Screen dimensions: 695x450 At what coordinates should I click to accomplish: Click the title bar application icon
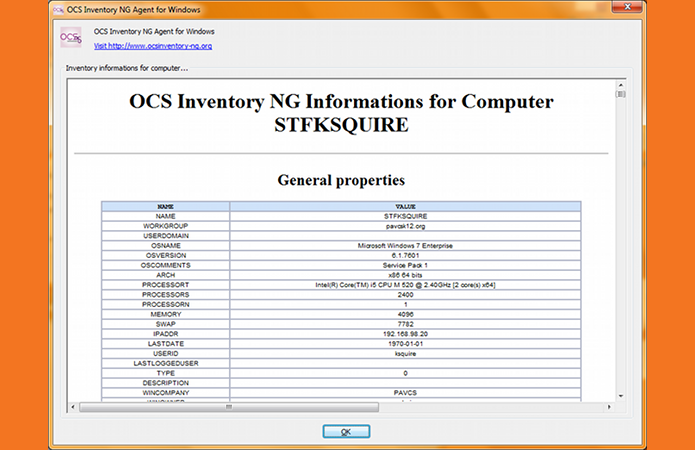(x=58, y=10)
